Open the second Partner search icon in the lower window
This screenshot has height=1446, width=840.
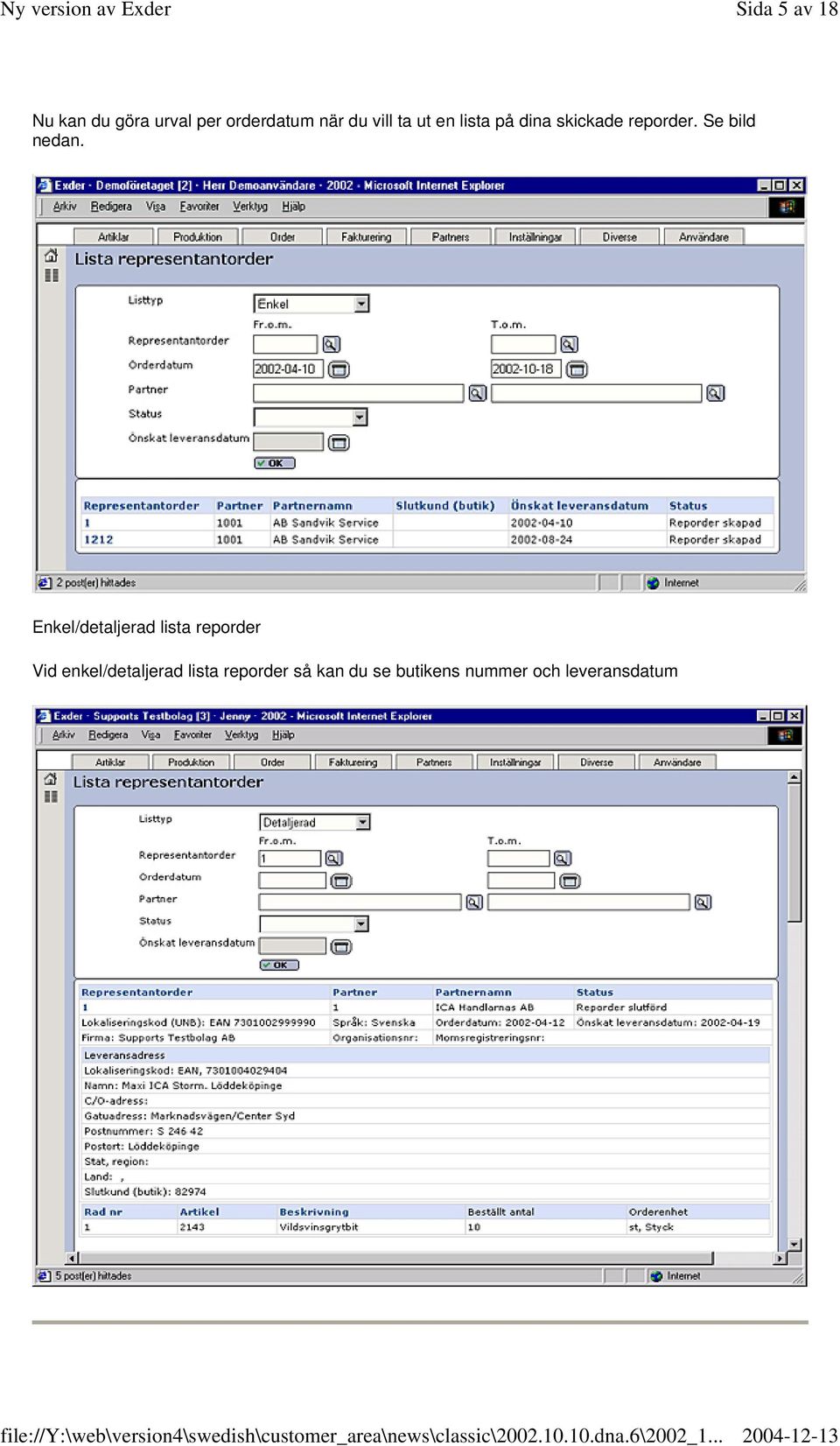[x=703, y=902]
